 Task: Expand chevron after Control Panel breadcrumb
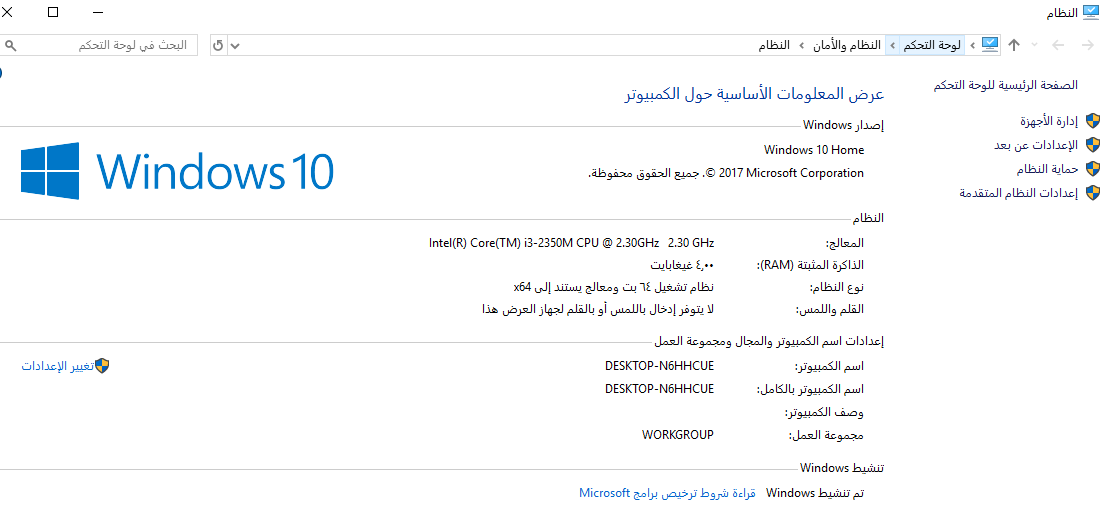tap(892, 45)
